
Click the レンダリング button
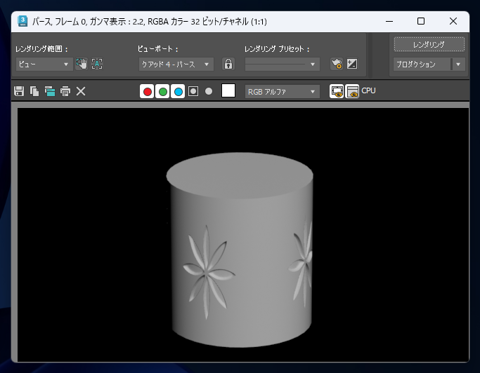pyautogui.click(x=429, y=44)
